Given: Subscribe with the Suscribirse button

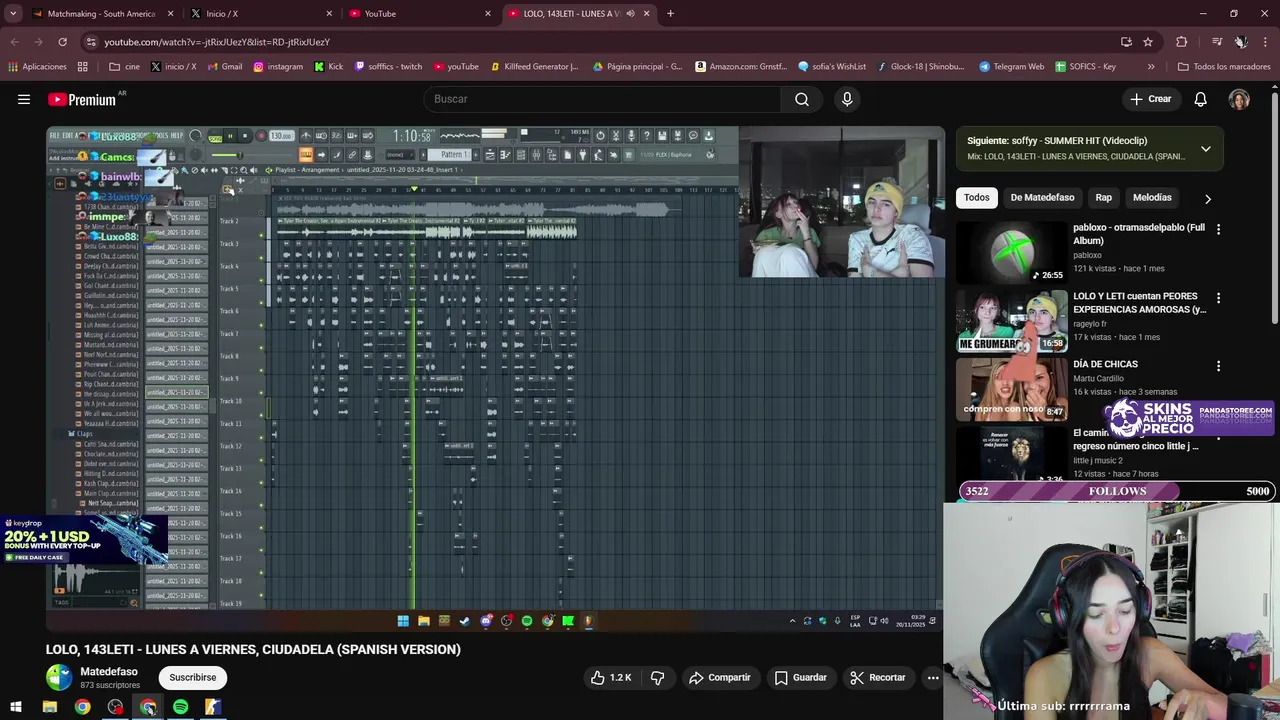Looking at the screenshot, I should point(192,677).
